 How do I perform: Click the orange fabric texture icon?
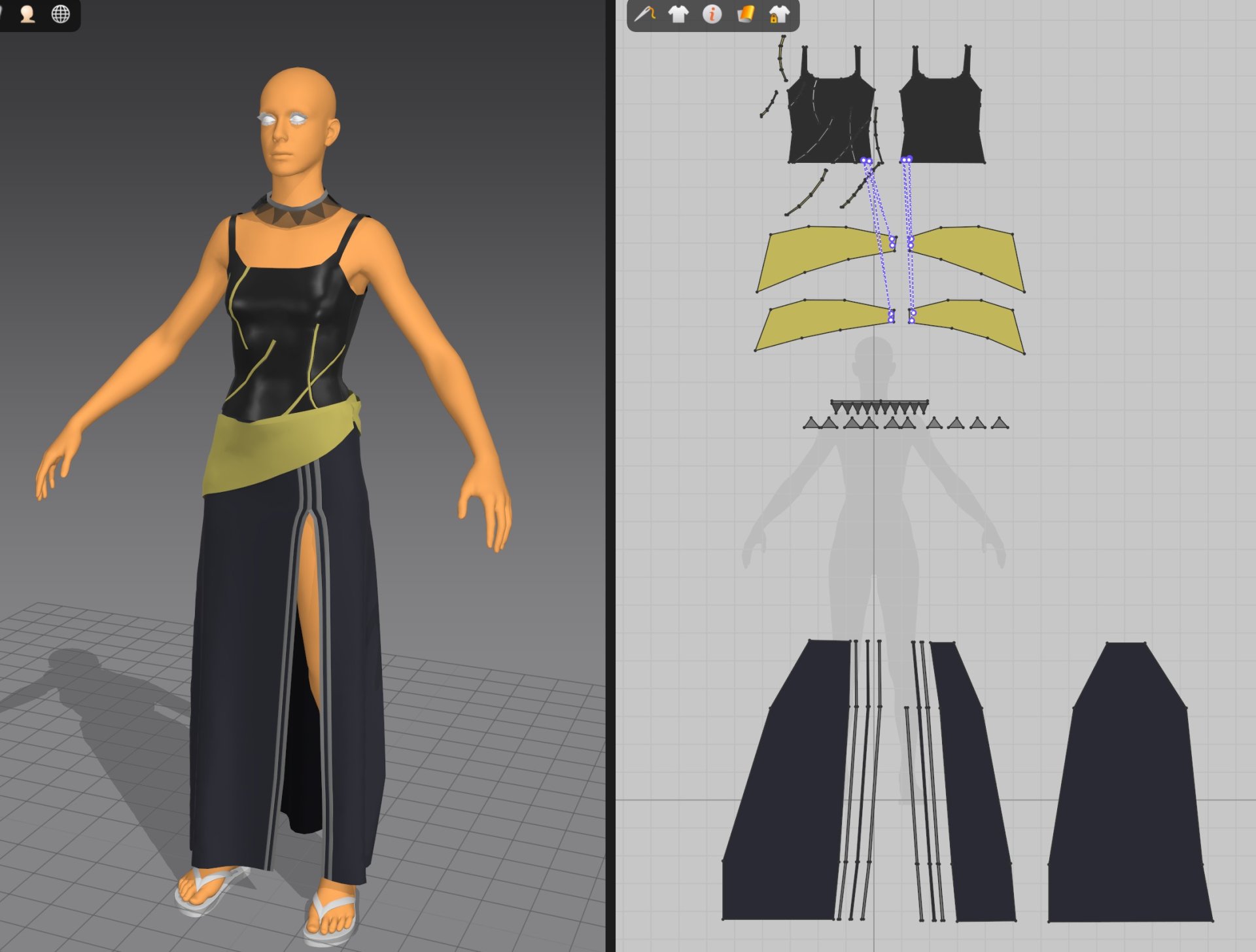[745, 14]
